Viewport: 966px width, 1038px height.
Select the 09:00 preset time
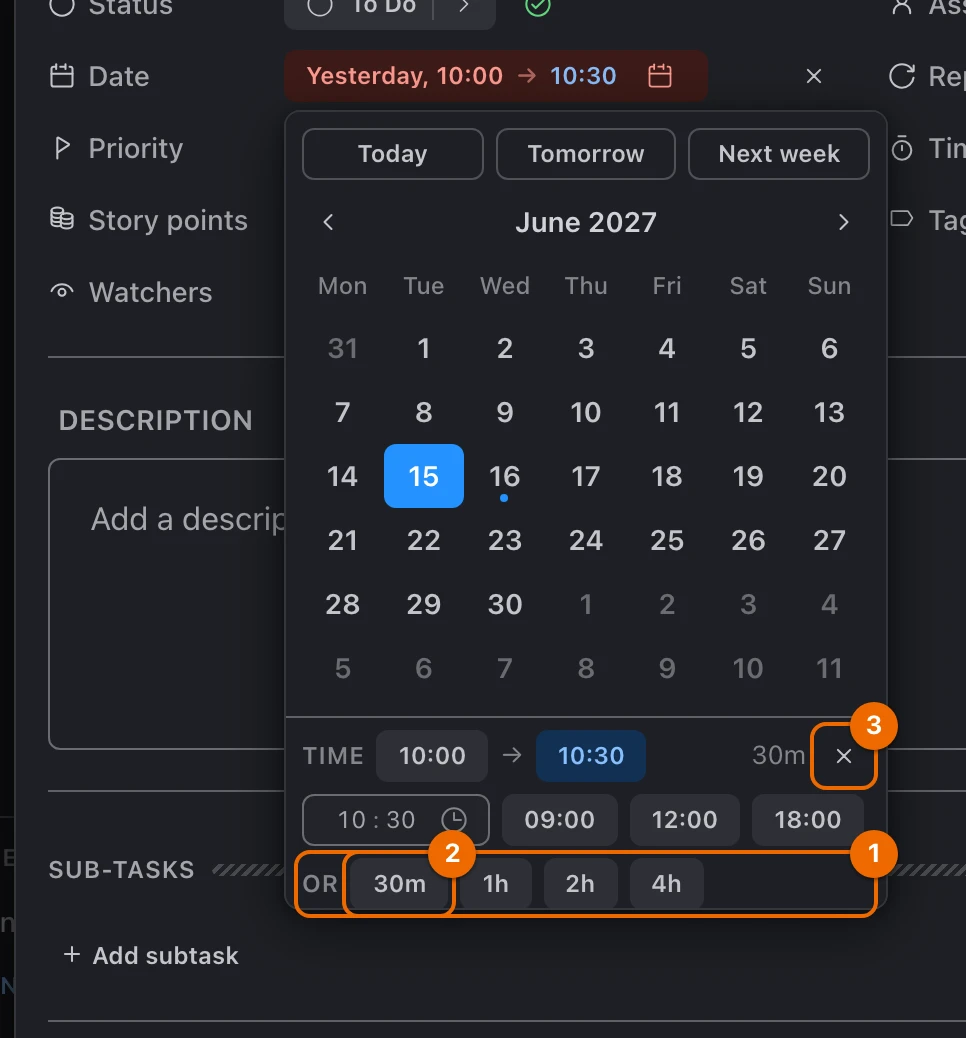559,820
